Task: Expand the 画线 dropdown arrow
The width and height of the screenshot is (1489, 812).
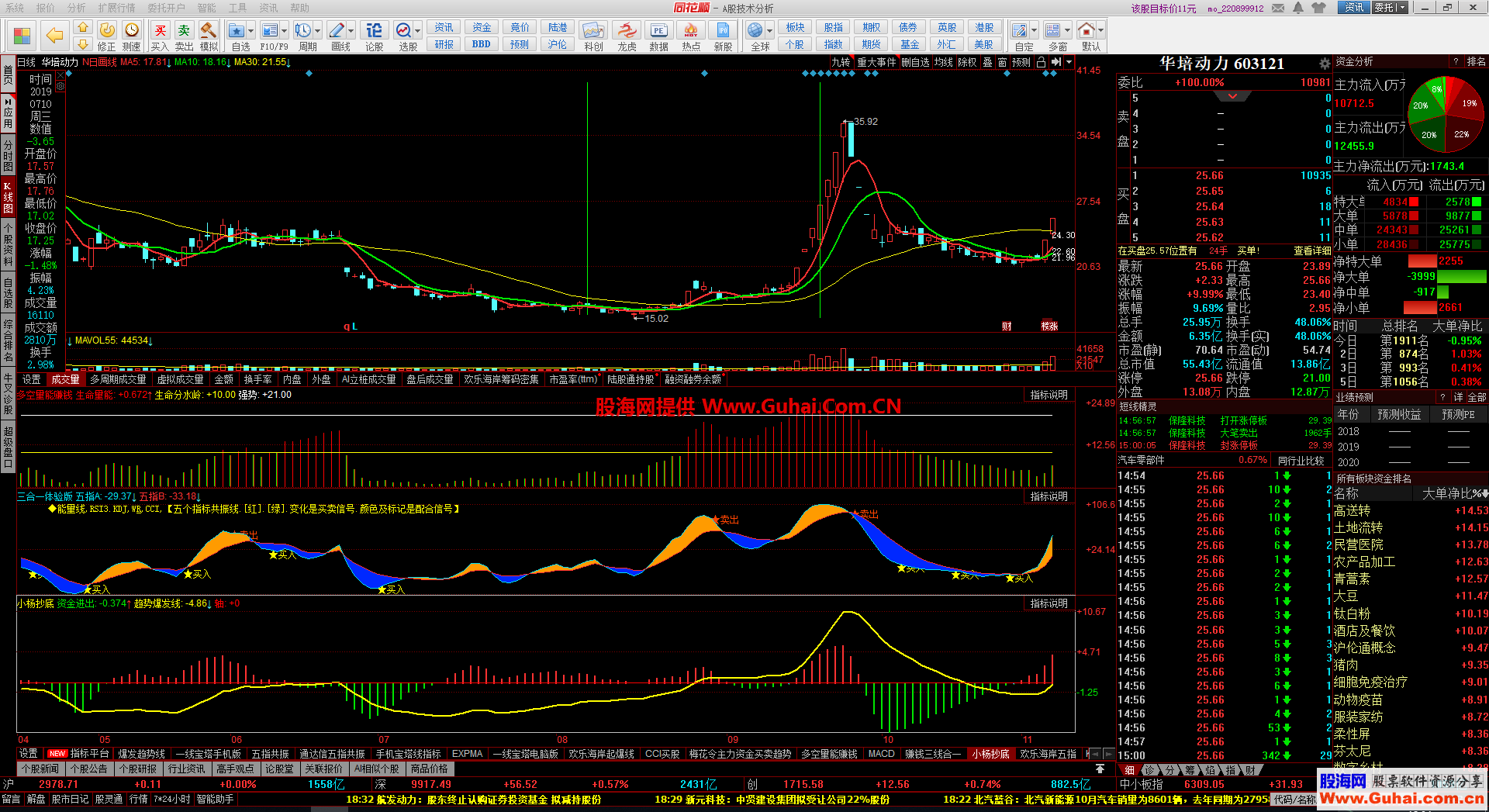Action: pos(351,31)
